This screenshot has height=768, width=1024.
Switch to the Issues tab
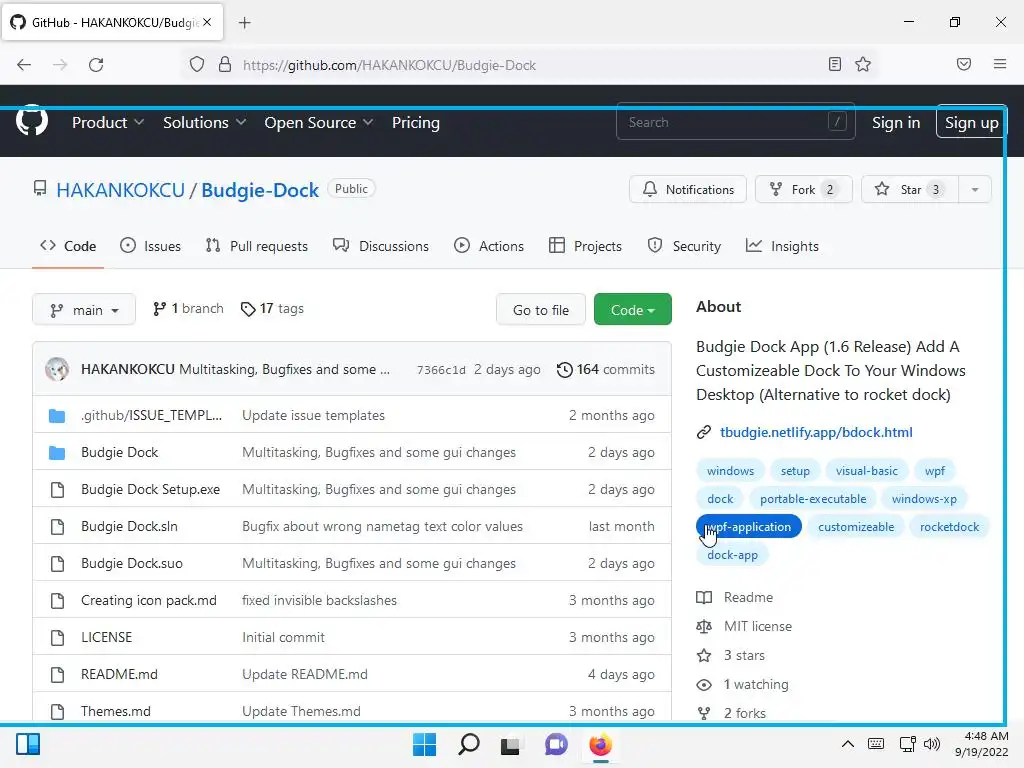[151, 246]
